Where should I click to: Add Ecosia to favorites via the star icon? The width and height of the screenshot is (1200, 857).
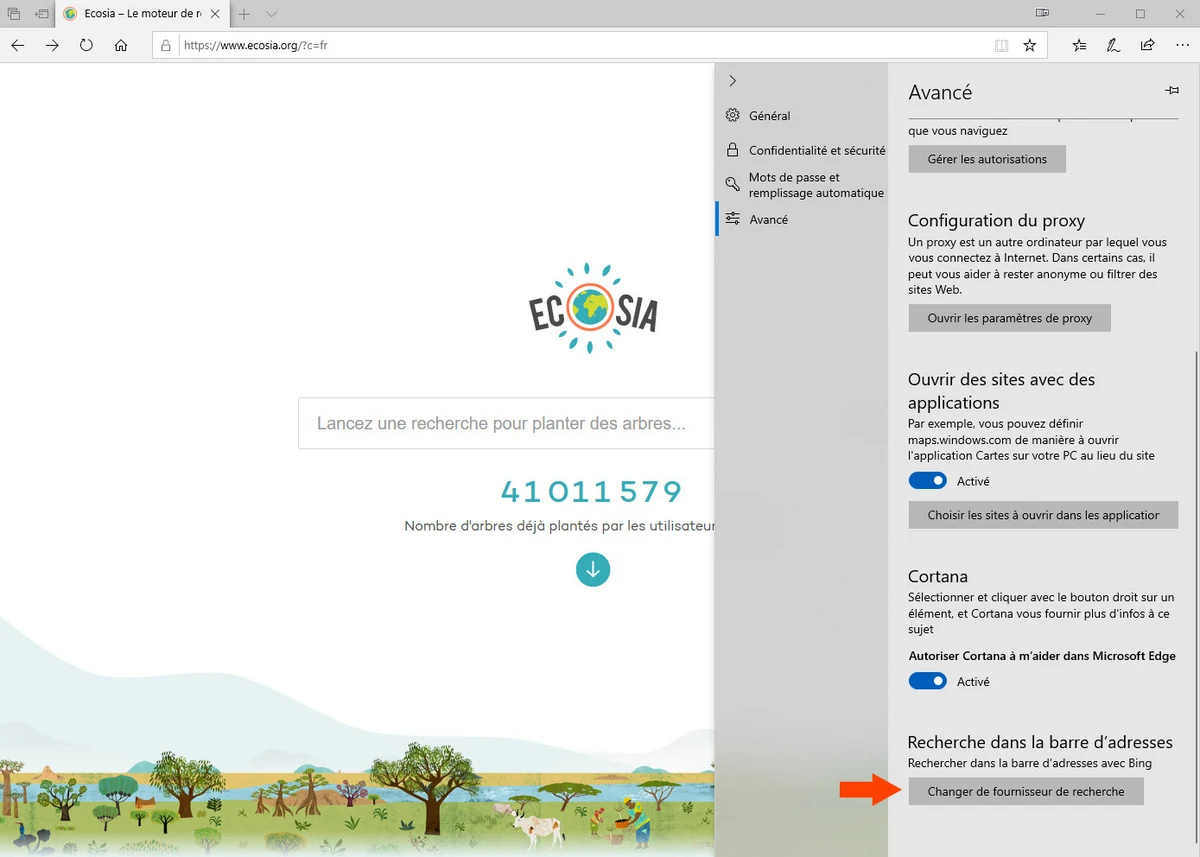[x=1030, y=44]
